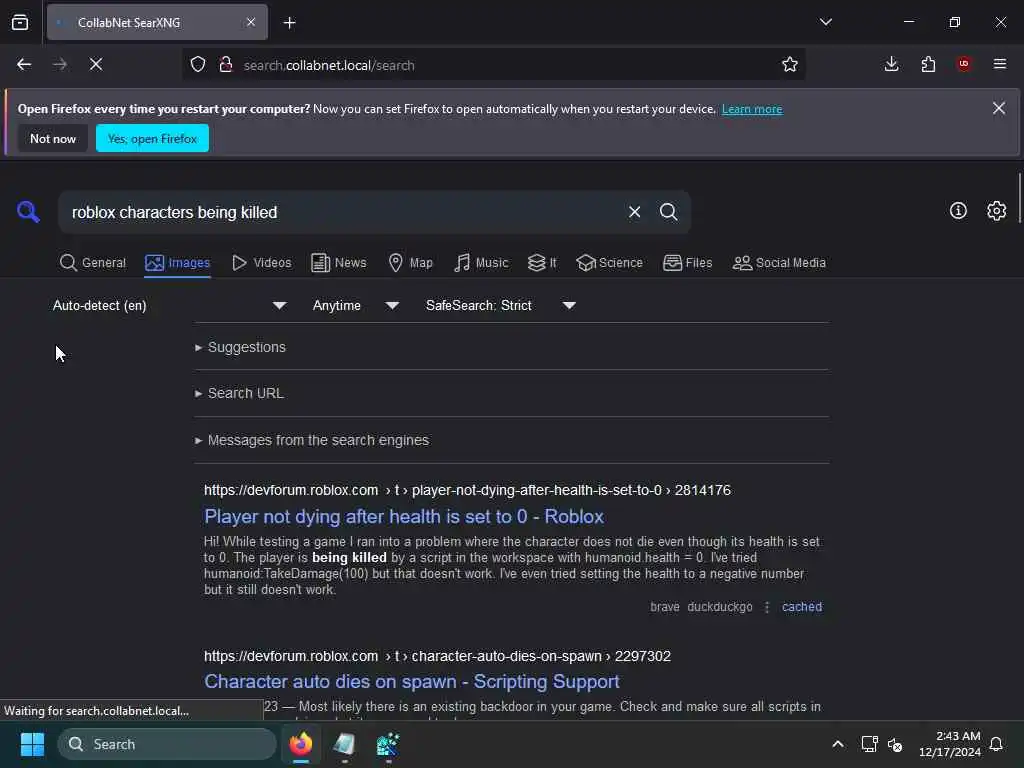Open the muted volume tray icon
Image resolution: width=1024 pixels, height=768 pixels.
tap(895, 744)
